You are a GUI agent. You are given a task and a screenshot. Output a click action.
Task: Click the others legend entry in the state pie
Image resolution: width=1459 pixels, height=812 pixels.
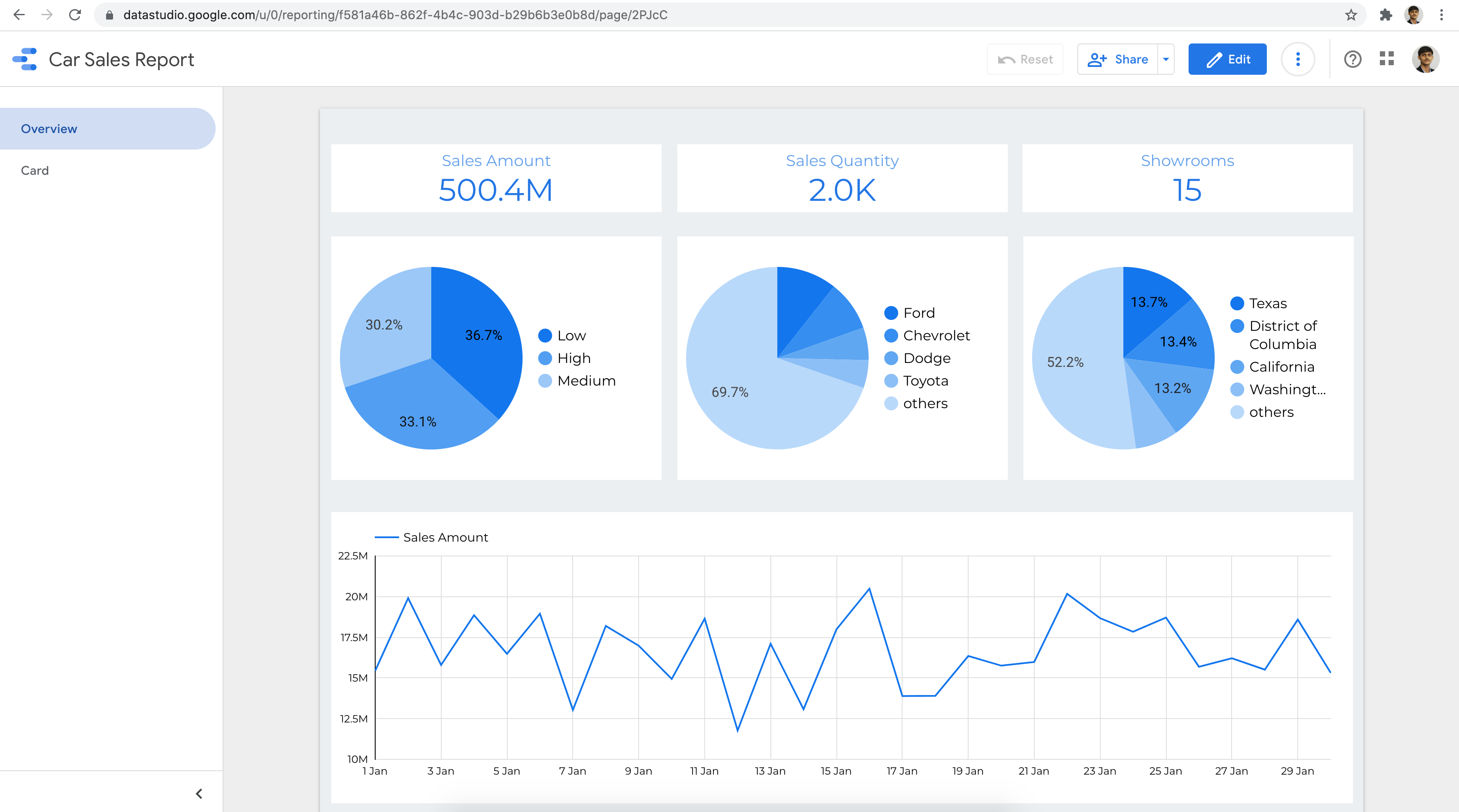(x=1262, y=412)
